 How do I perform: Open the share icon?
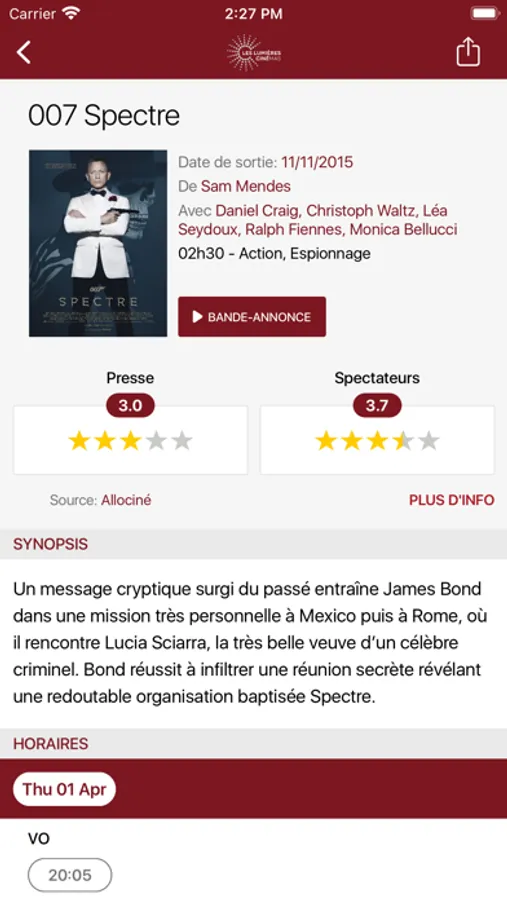coord(468,52)
